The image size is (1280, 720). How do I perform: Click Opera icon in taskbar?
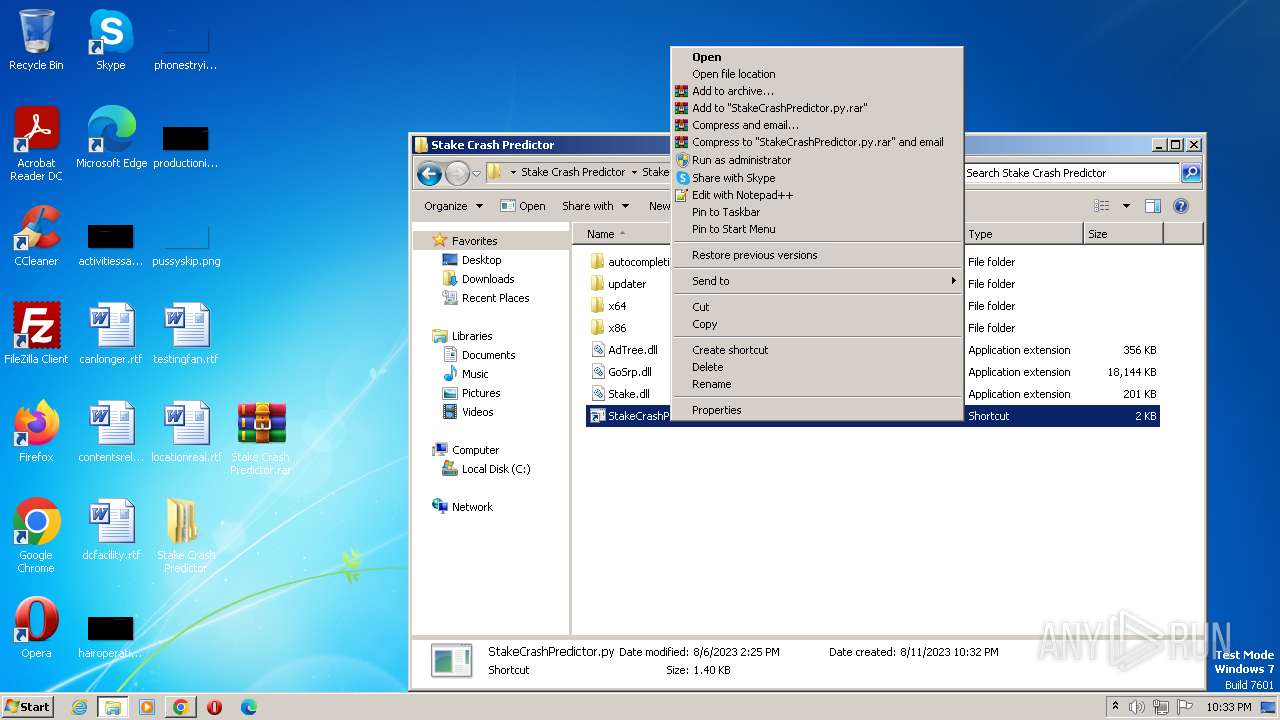tap(214, 707)
